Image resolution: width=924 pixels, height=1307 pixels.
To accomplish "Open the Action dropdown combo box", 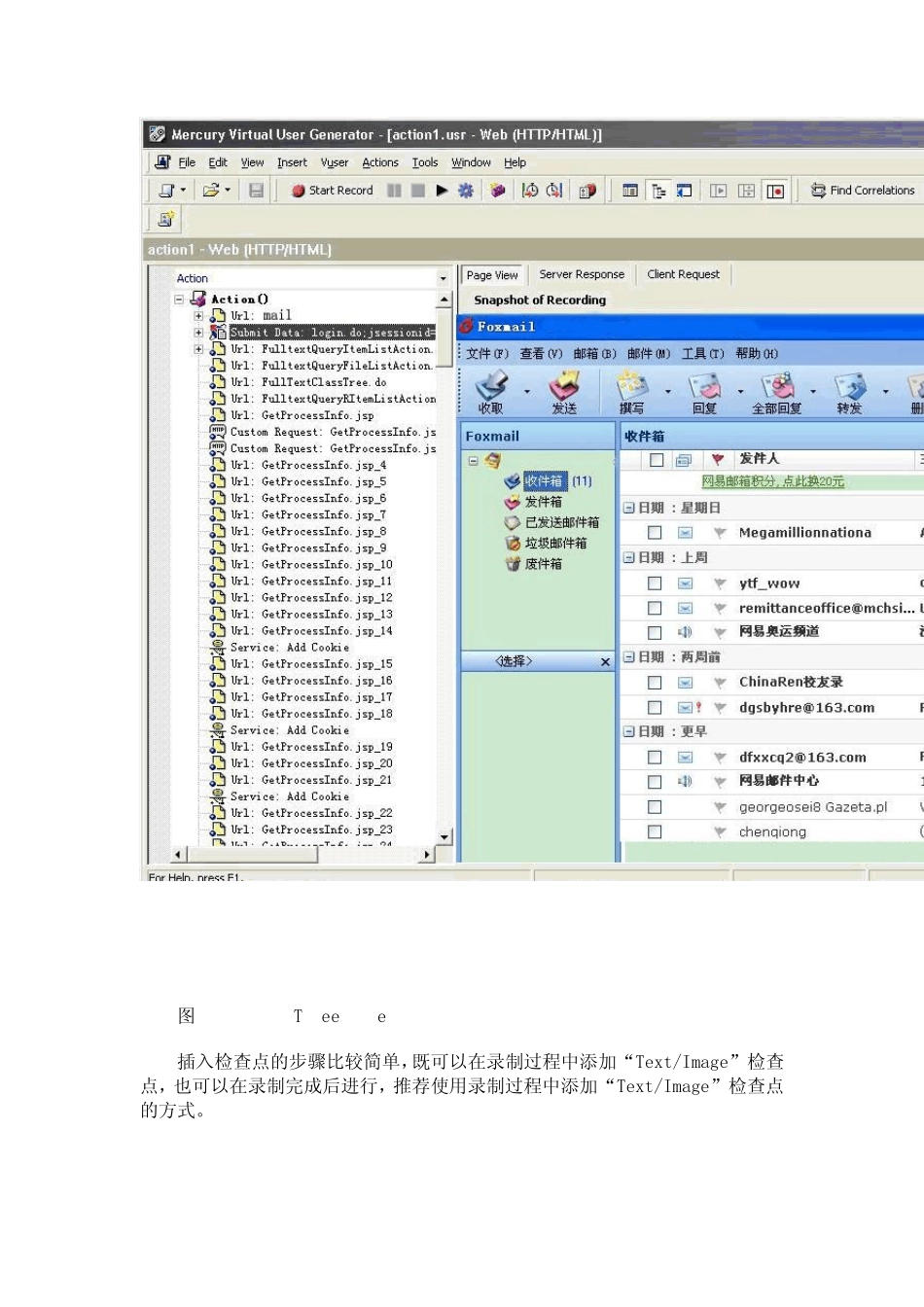I will point(444,278).
